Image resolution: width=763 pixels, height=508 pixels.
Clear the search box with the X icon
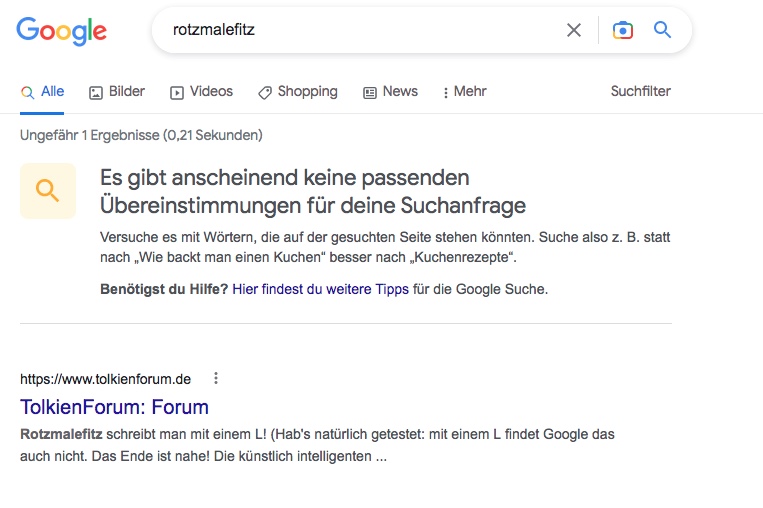pos(574,30)
